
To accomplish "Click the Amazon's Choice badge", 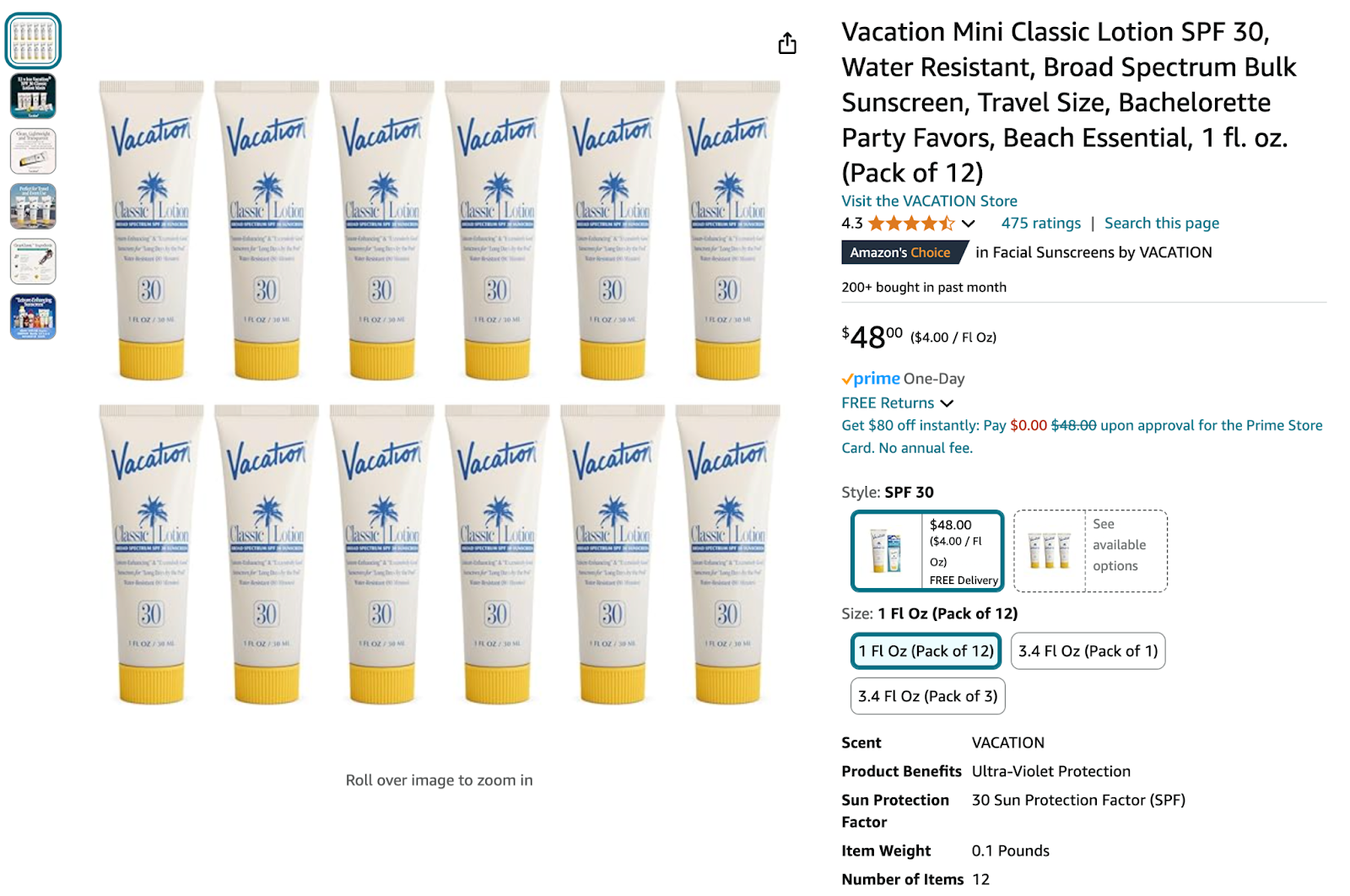I will (901, 251).
